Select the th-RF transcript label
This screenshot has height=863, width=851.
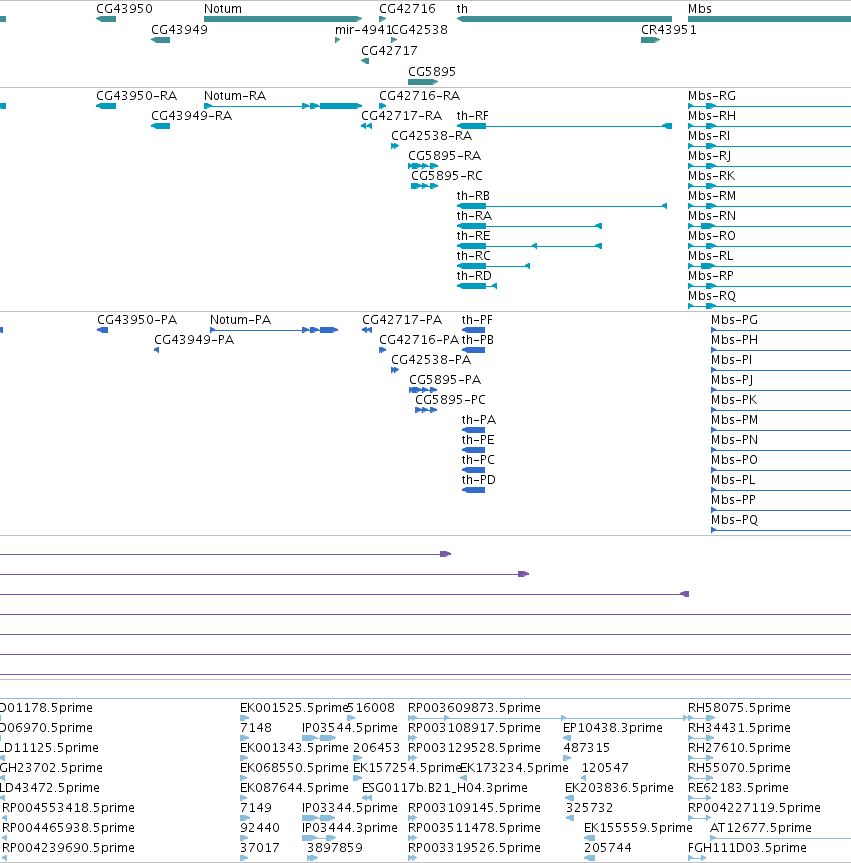pyautogui.click(x=472, y=116)
